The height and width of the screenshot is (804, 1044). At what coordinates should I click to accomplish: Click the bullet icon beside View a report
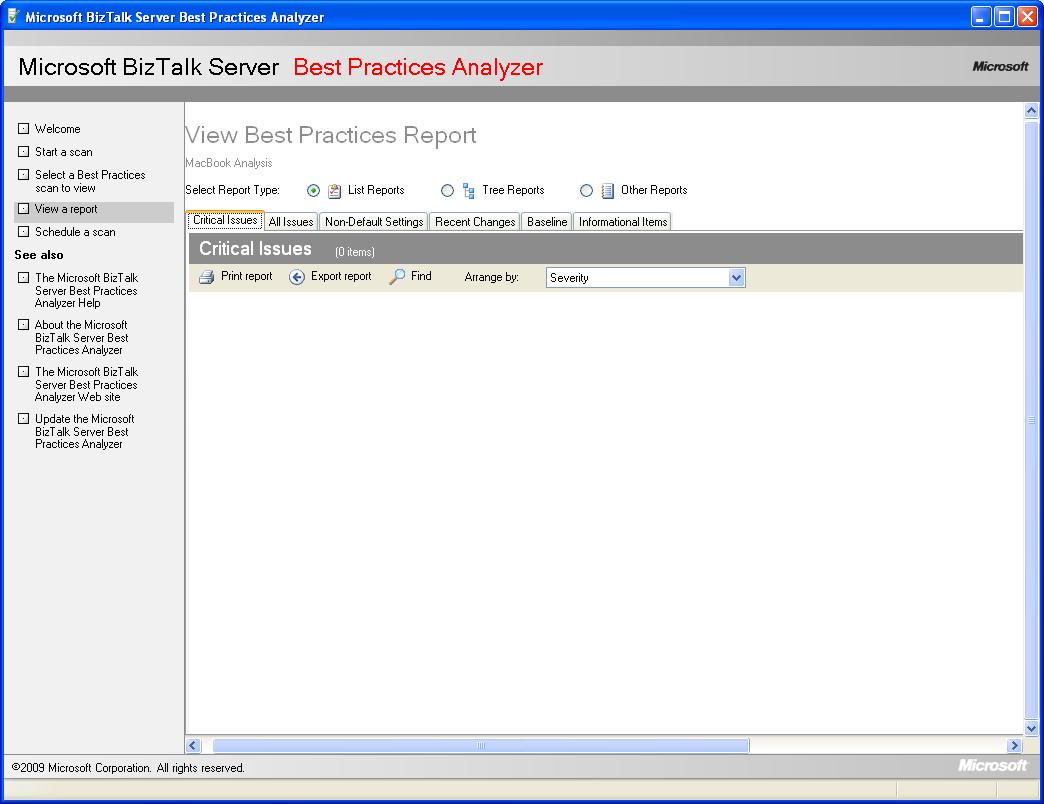[x=23, y=209]
